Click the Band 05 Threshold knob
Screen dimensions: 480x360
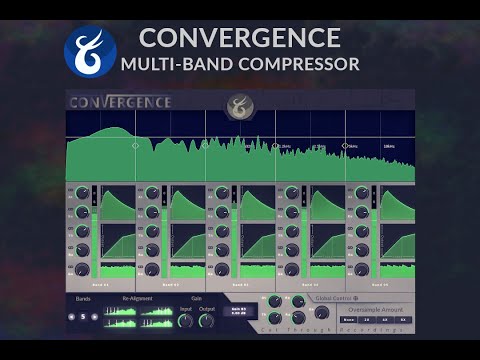click(362, 231)
